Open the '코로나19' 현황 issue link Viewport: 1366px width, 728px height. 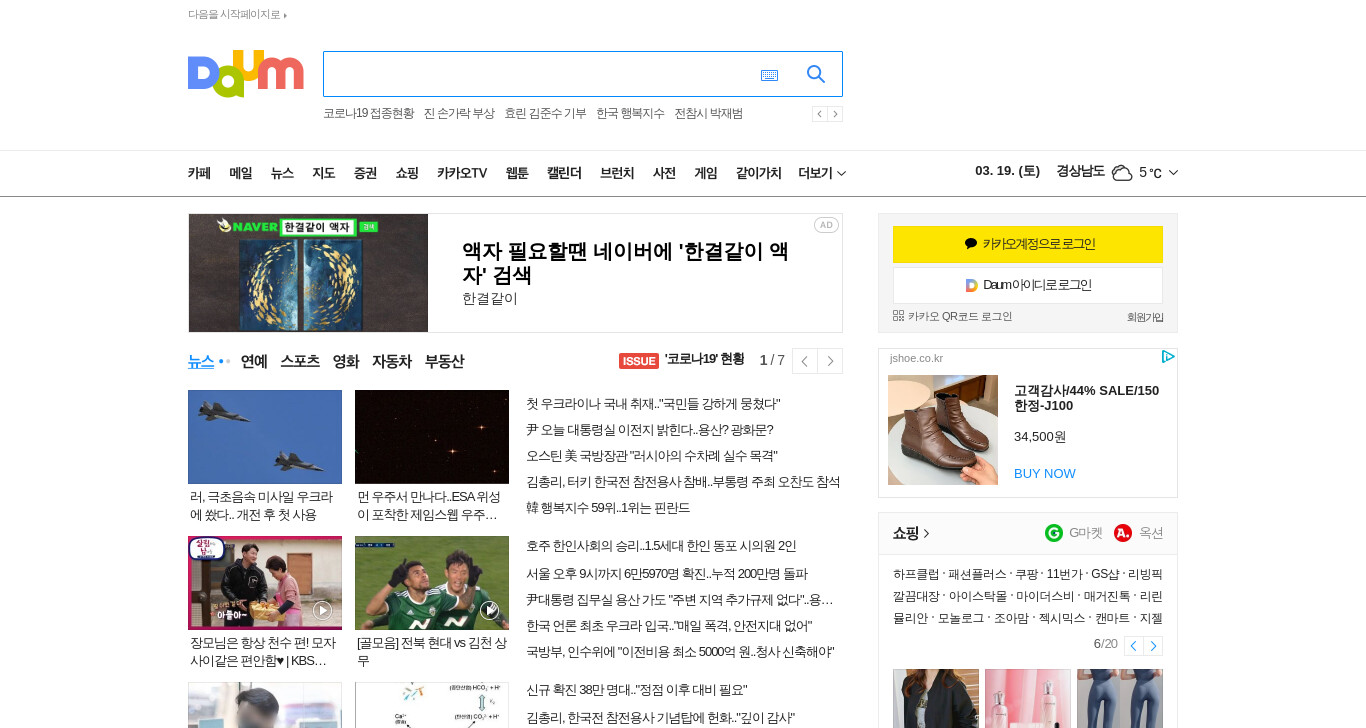pos(704,360)
